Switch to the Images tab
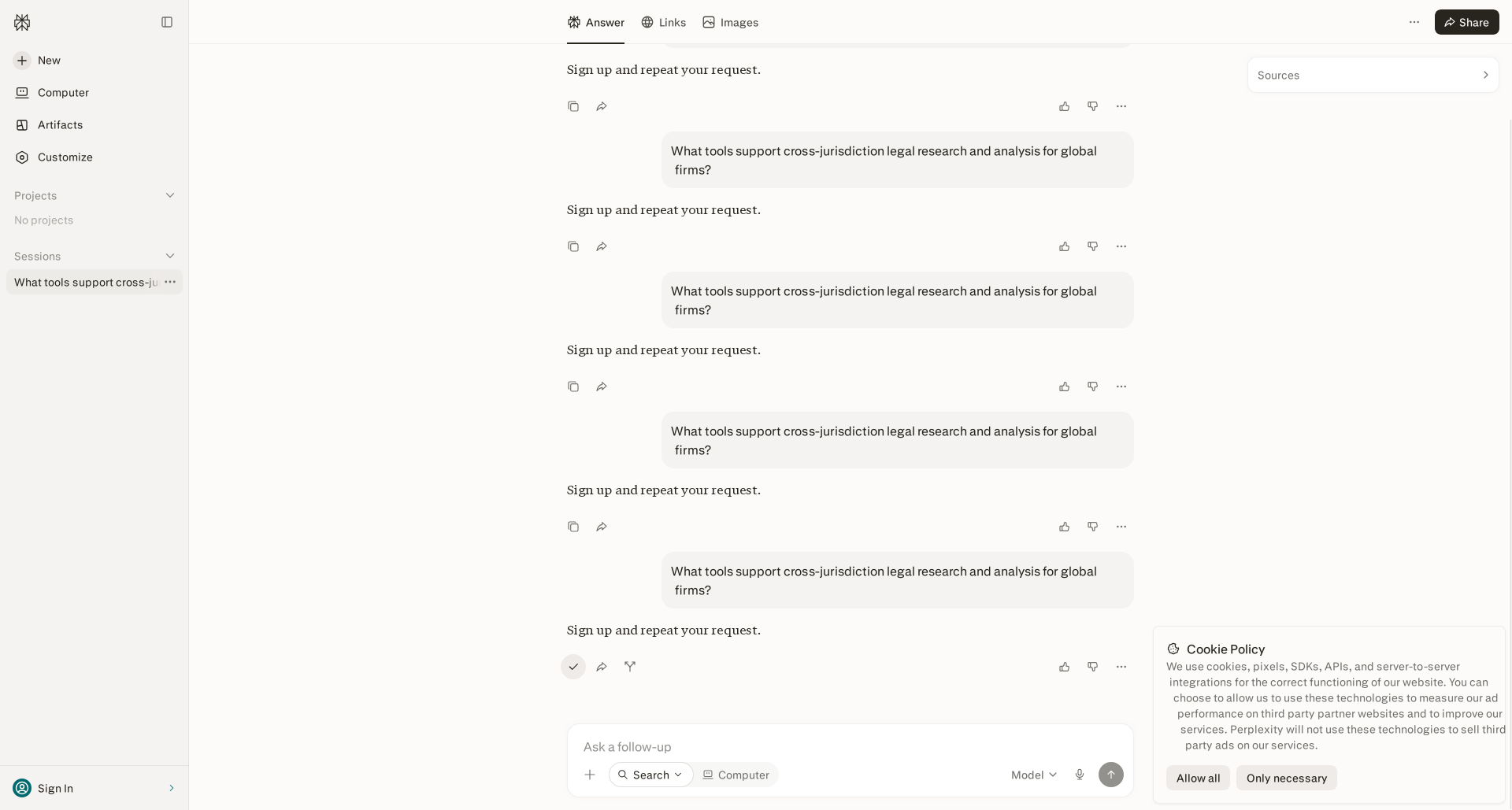Viewport: 1512px width, 810px height. [730, 22]
